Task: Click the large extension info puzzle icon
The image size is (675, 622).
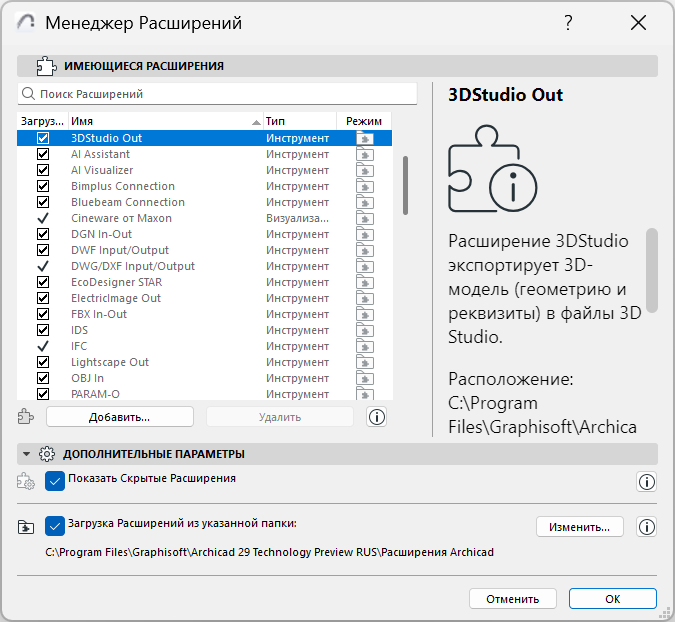Action: pos(492,168)
